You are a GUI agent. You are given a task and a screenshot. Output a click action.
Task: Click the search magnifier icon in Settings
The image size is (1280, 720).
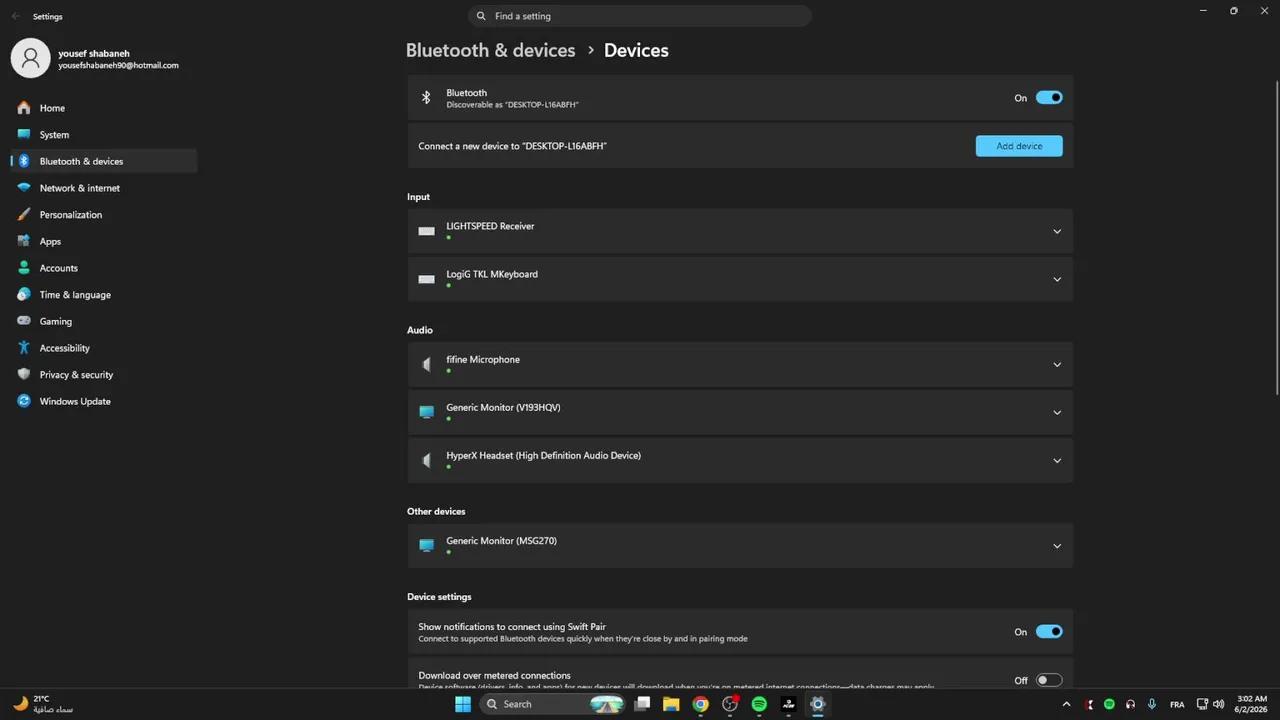coord(481,16)
